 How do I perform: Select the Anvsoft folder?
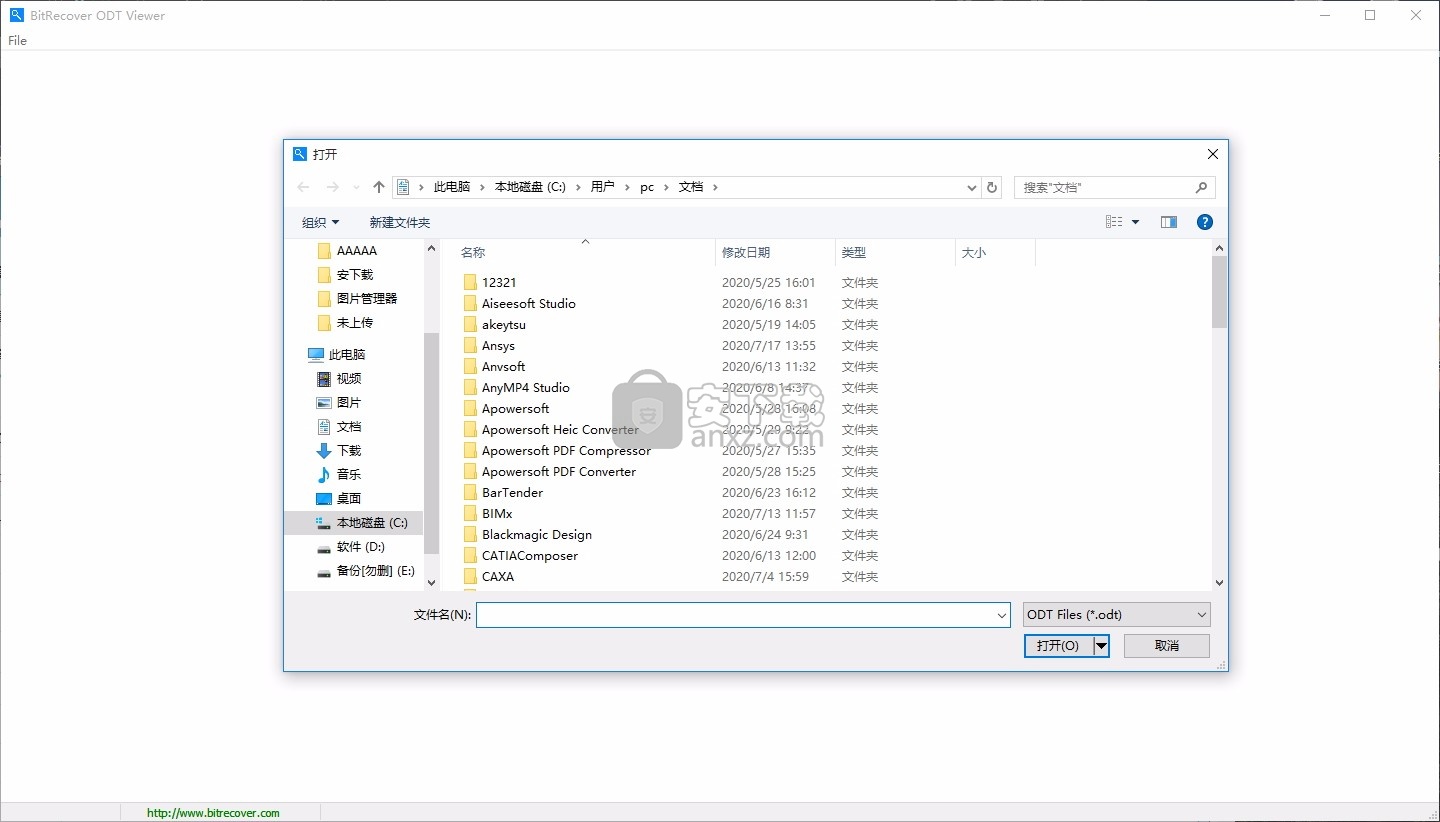pyautogui.click(x=503, y=367)
